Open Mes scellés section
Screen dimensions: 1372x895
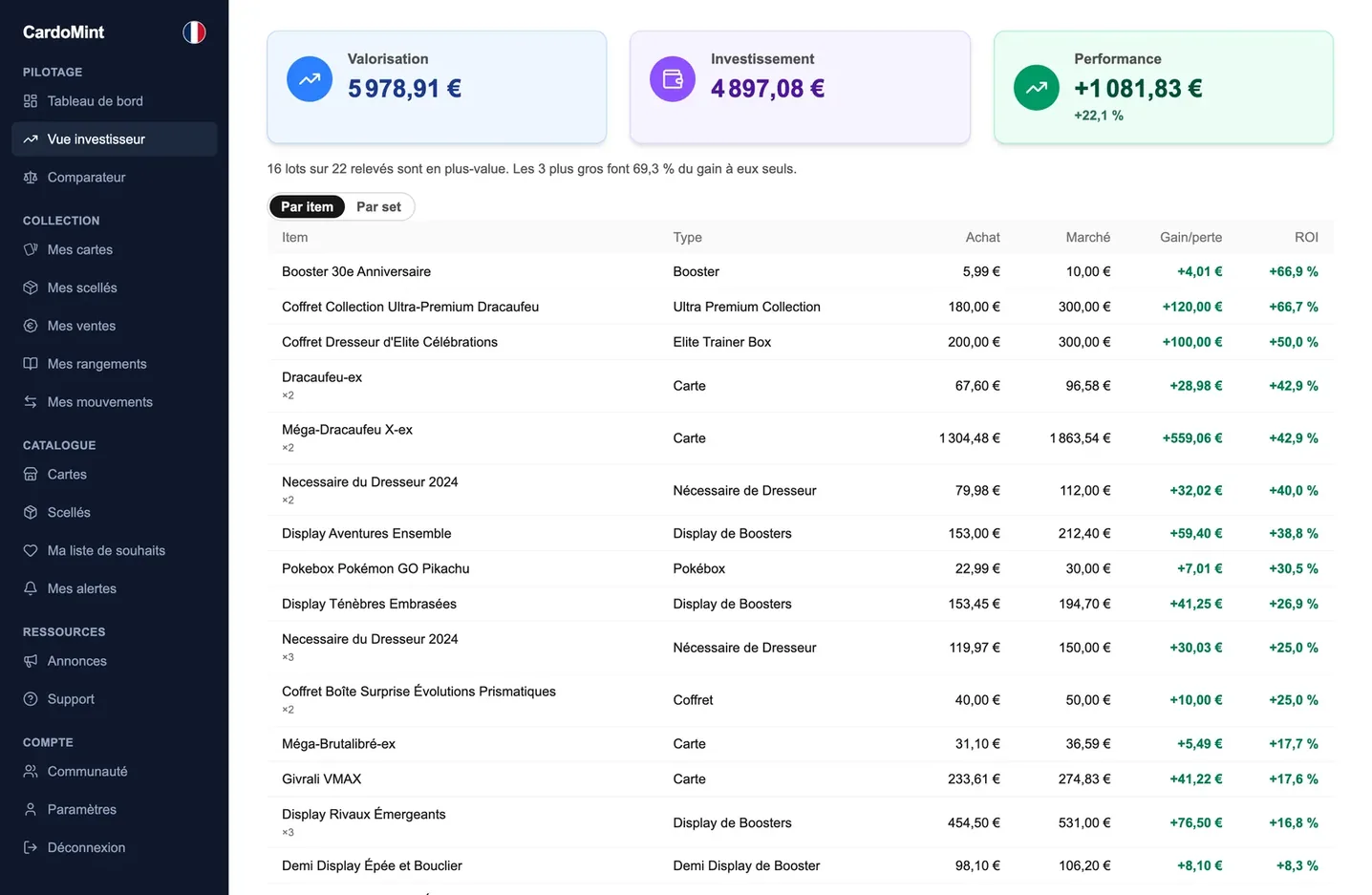(115, 288)
